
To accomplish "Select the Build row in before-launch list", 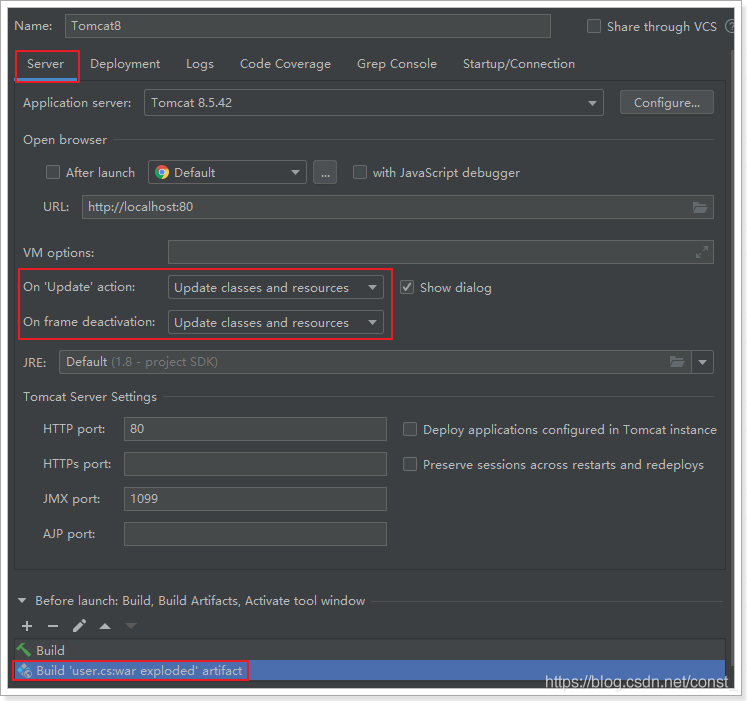I will (x=370, y=650).
